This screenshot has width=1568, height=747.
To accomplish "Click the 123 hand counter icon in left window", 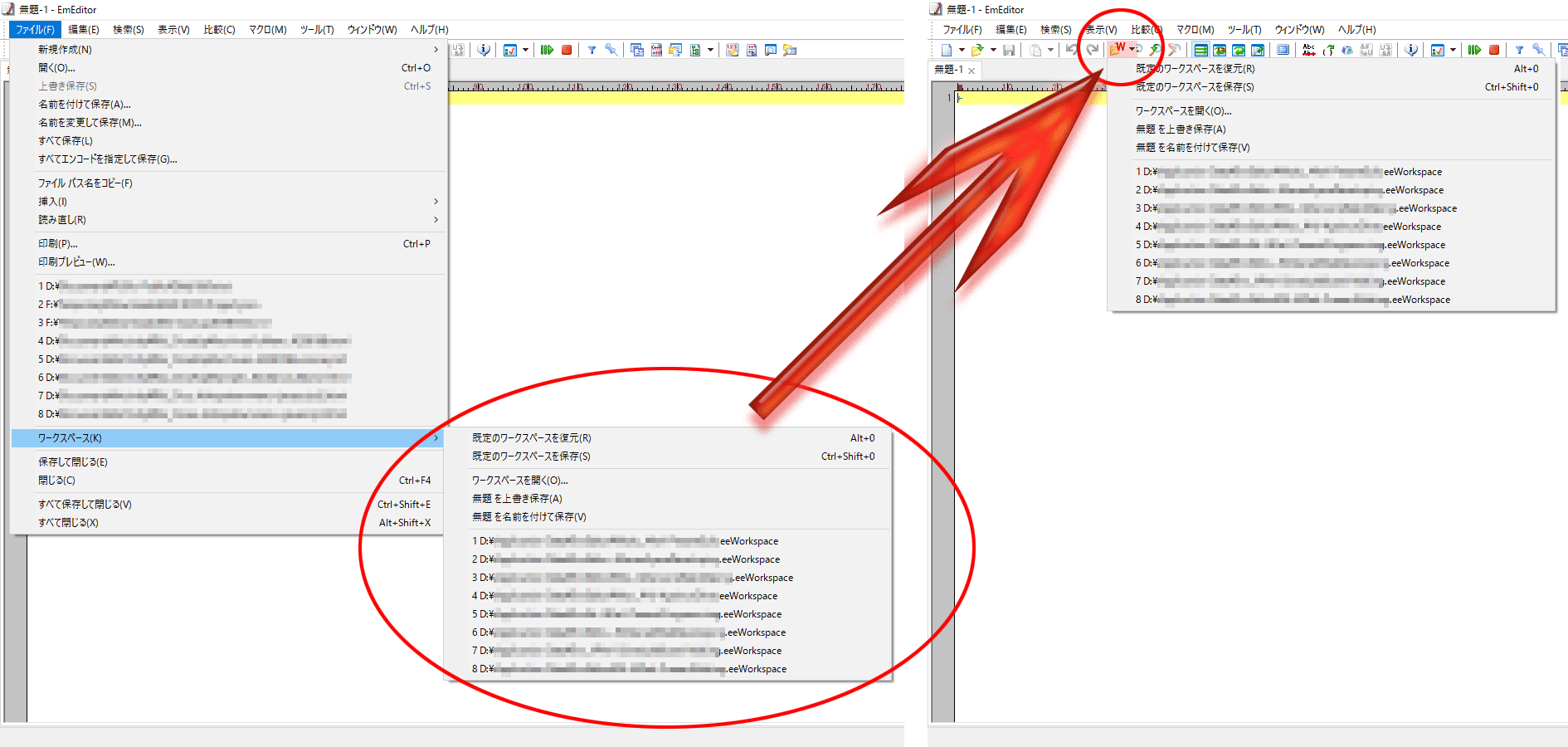I will (733, 50).
